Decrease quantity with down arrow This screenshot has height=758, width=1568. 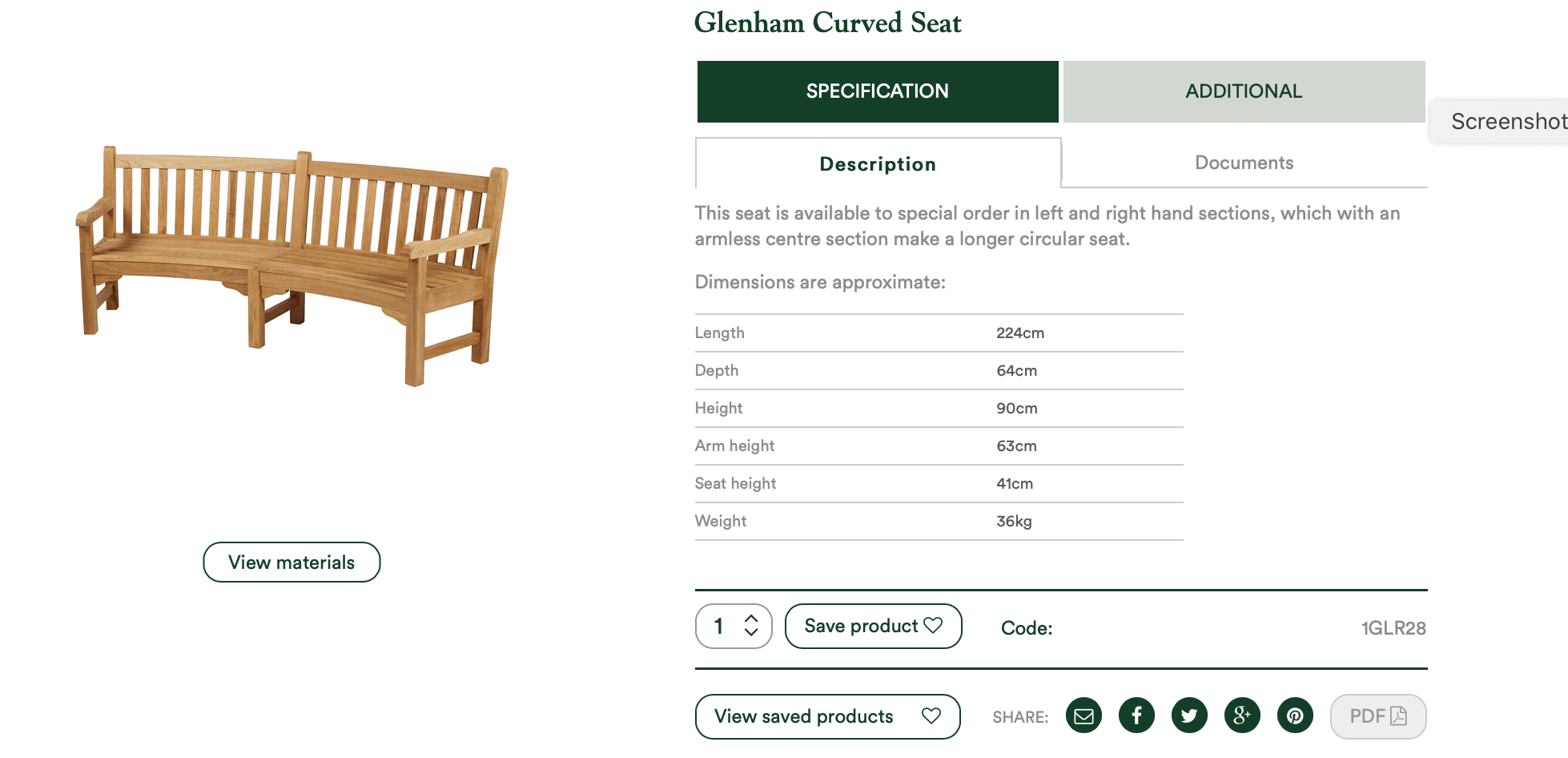[751, 632]
